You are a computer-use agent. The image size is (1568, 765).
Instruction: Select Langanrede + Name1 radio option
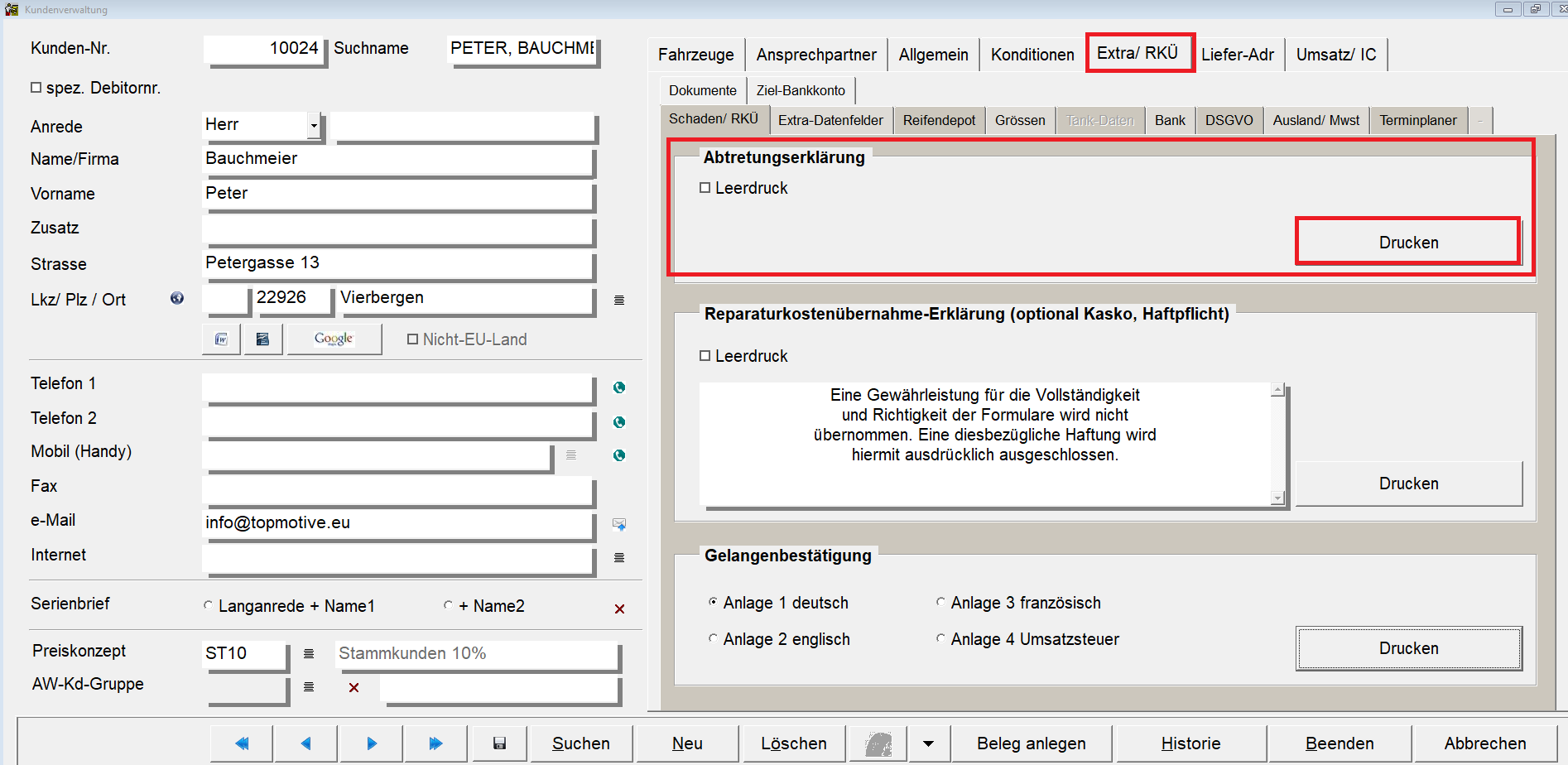(208, 605)
